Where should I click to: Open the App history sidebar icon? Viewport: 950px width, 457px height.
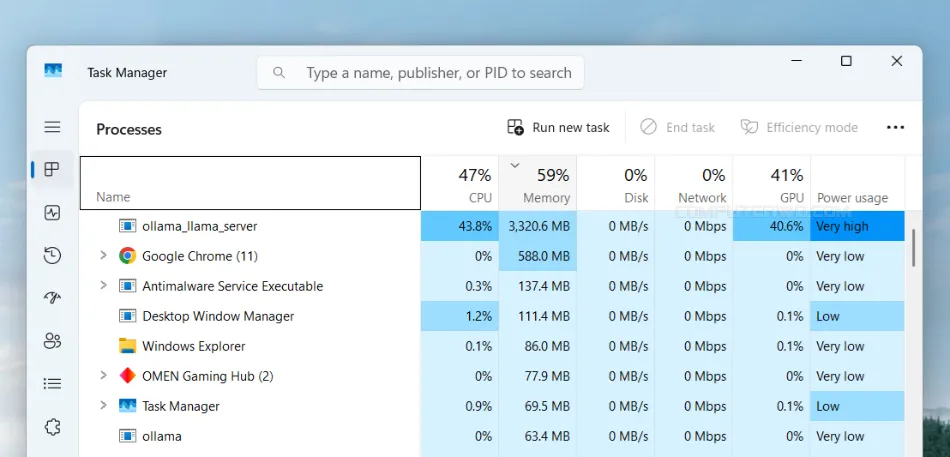(53, 255)
